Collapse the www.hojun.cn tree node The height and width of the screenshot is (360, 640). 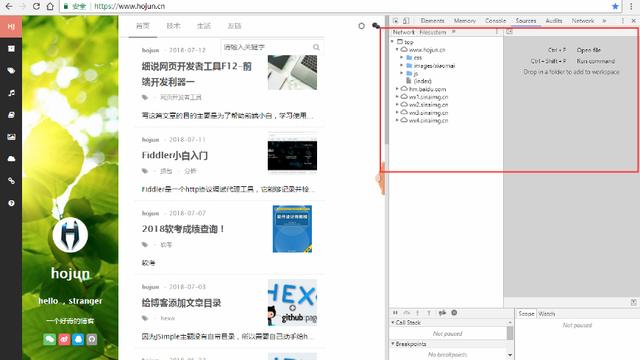[x=397, y=49]
